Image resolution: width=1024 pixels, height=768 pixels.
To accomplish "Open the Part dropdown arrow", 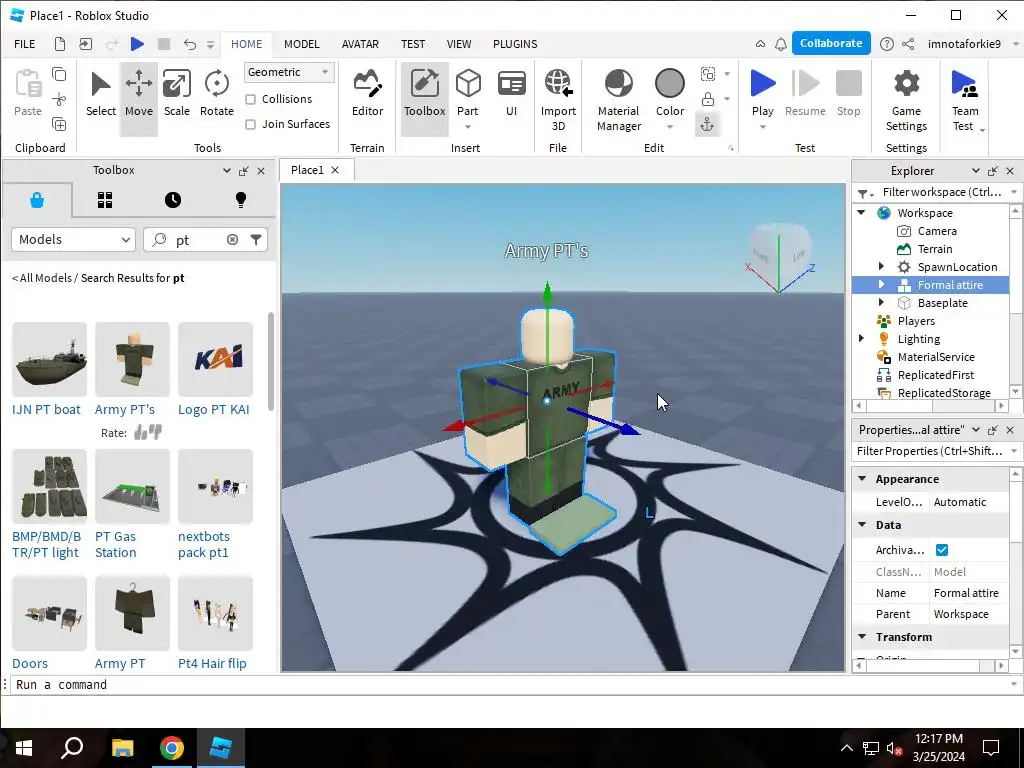I will pyautogui.click(x=468, y=127).
